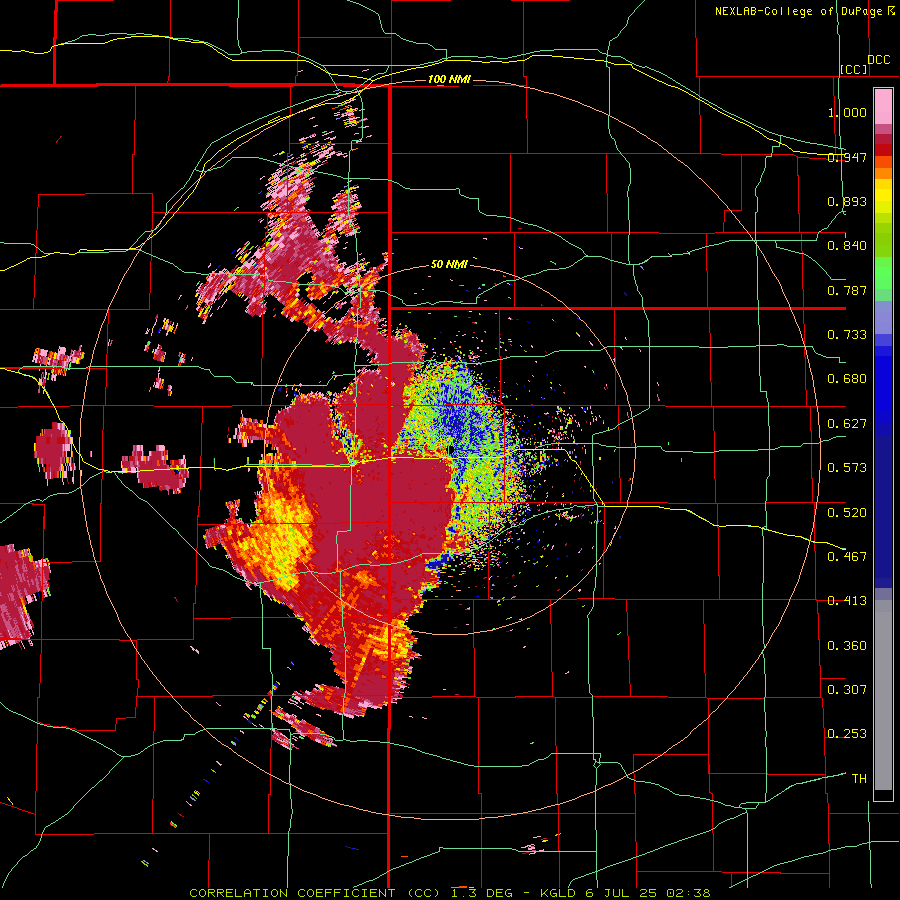Viewport: 900px width, 900px height.
Task: Select the 0.893 scale value
Action: point(847,201)
